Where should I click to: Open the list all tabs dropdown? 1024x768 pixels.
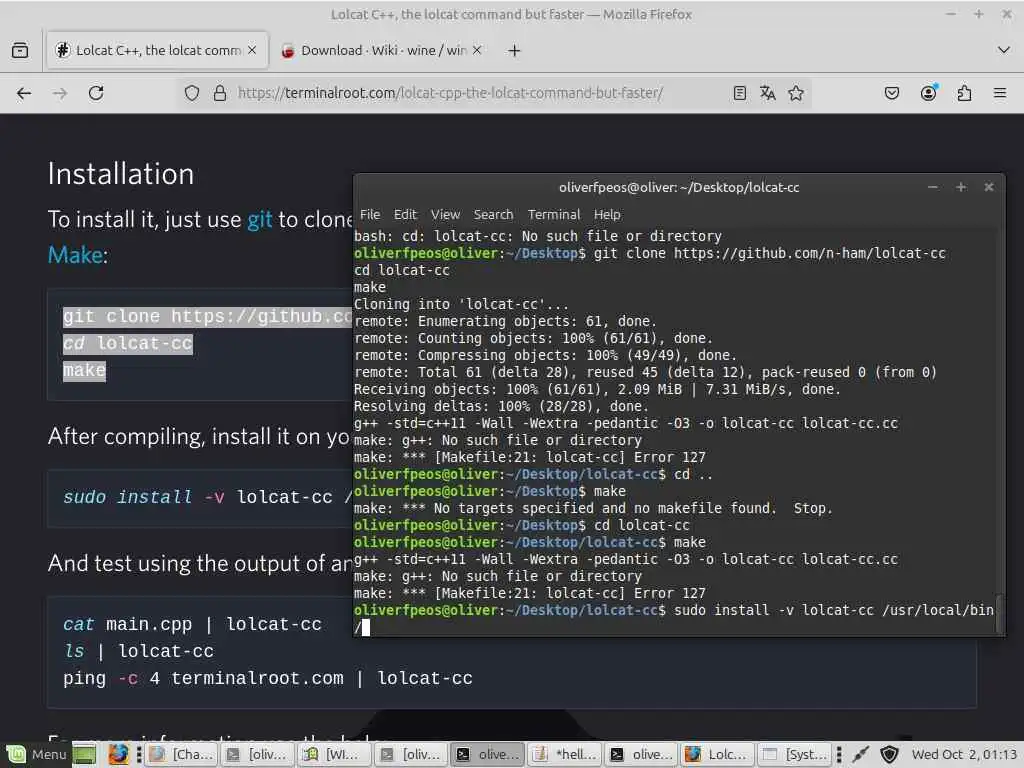point(1004,50)
